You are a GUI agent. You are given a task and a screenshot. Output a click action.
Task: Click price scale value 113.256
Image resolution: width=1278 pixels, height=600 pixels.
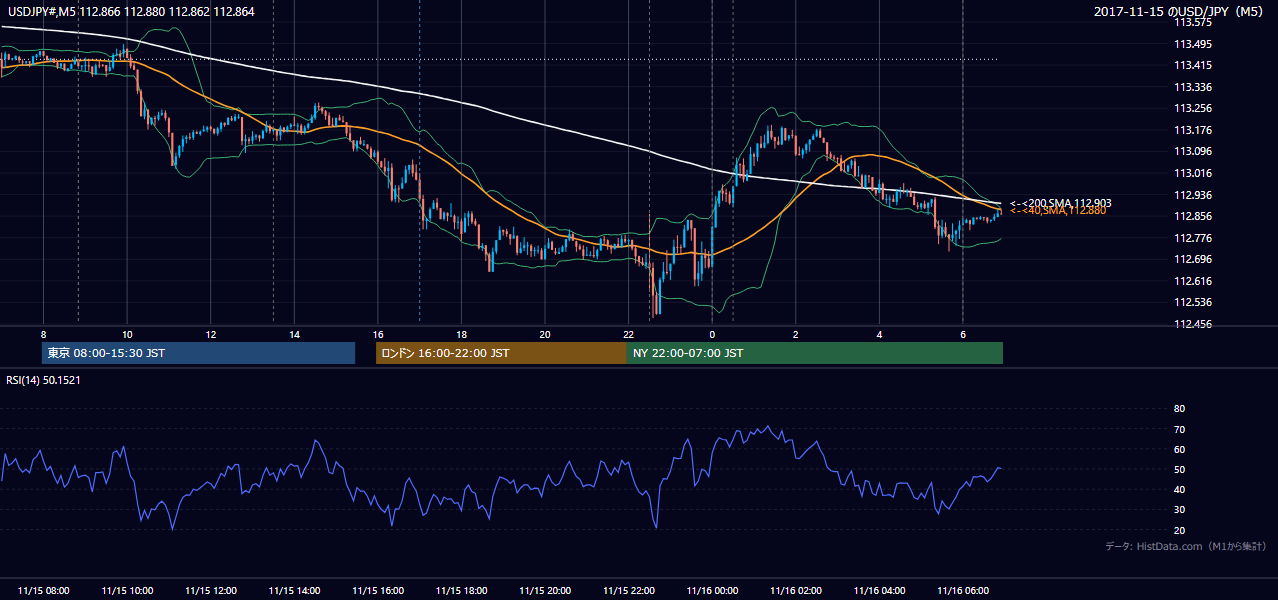(1193, 109)
